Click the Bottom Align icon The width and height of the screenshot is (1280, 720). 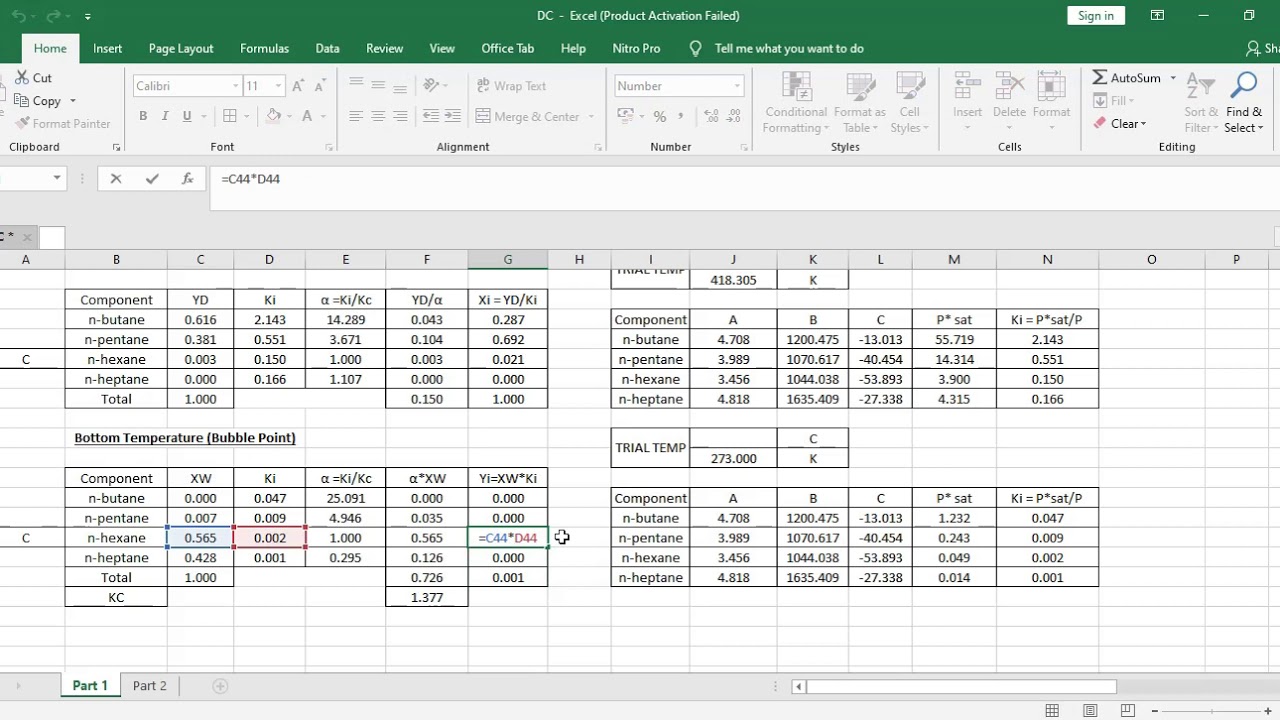click(400, 86)
